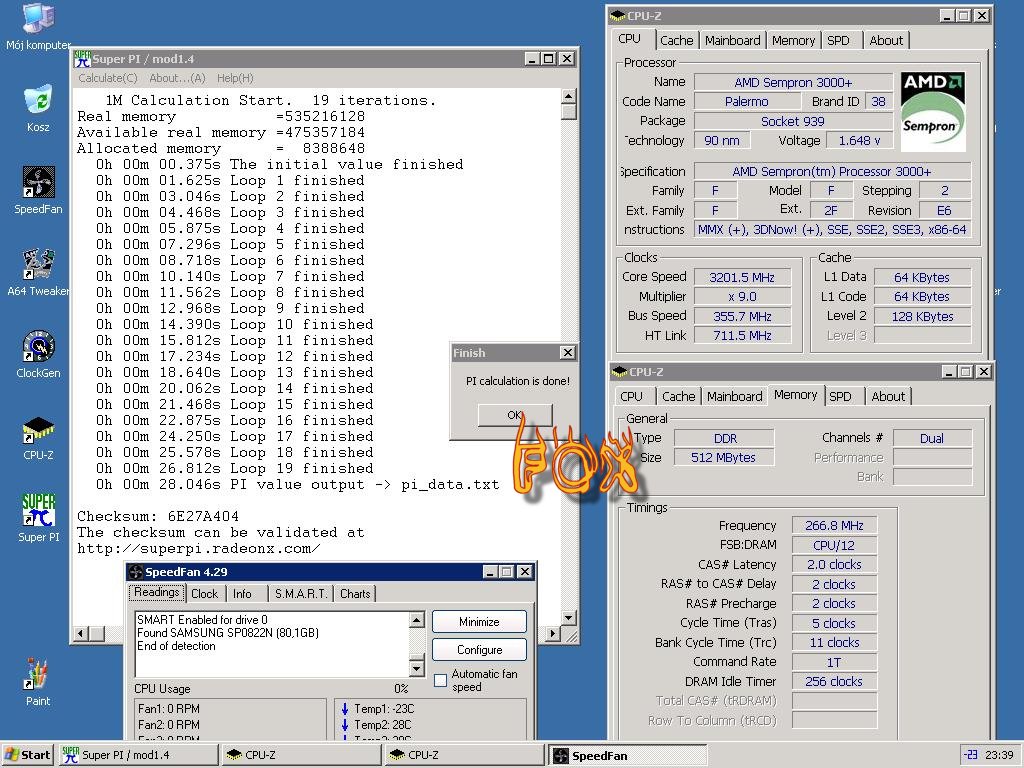1024x768 pixels.
Task: Launch SpeedFan from desktop shortcut
Action: click(38, 190)
